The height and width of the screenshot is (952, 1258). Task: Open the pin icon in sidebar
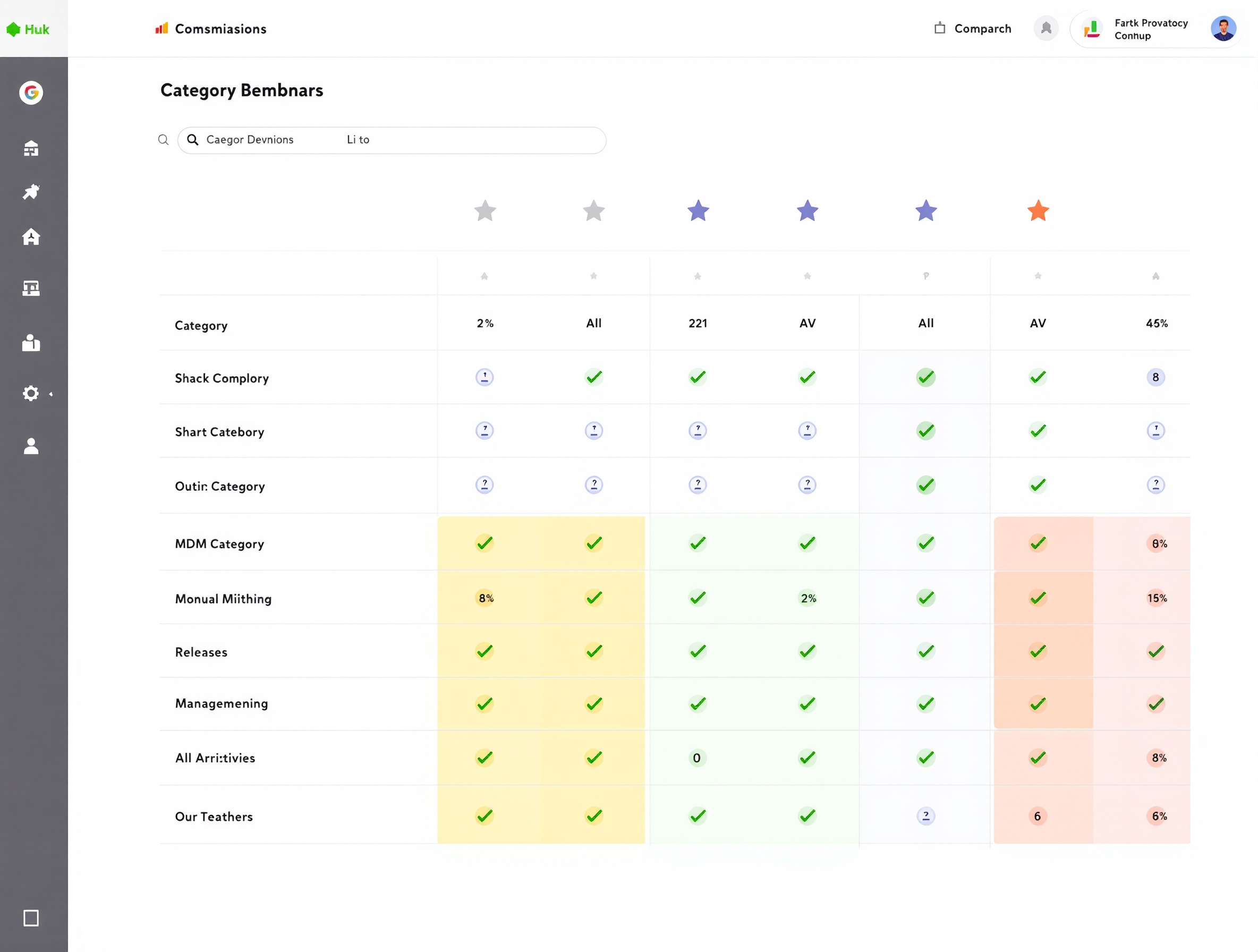click(31, 192)
